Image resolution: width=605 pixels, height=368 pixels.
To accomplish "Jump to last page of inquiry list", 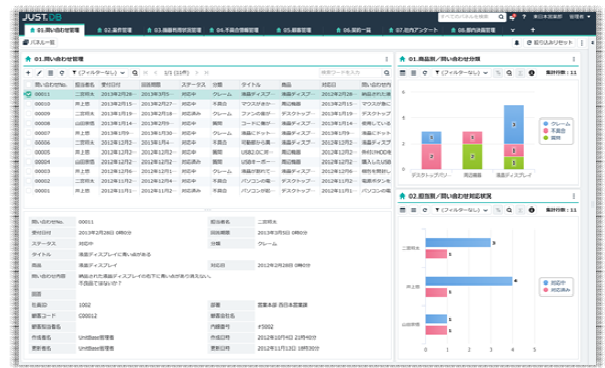I will point(206,73).
